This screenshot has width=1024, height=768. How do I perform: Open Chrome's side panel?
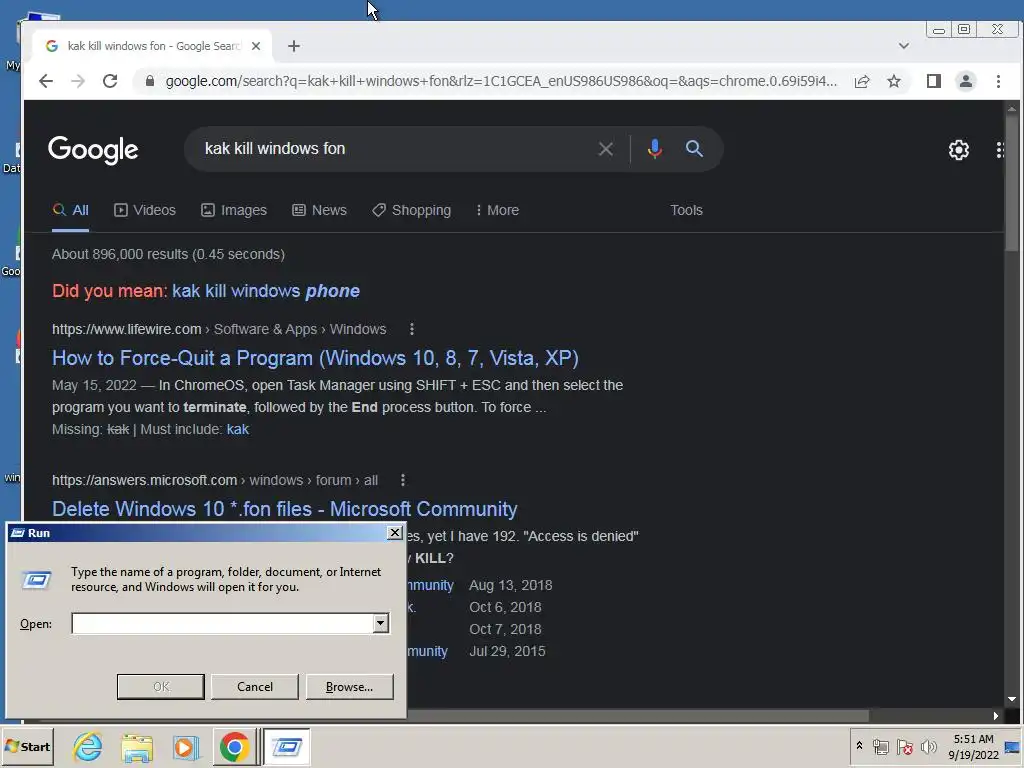pos(934,81)
